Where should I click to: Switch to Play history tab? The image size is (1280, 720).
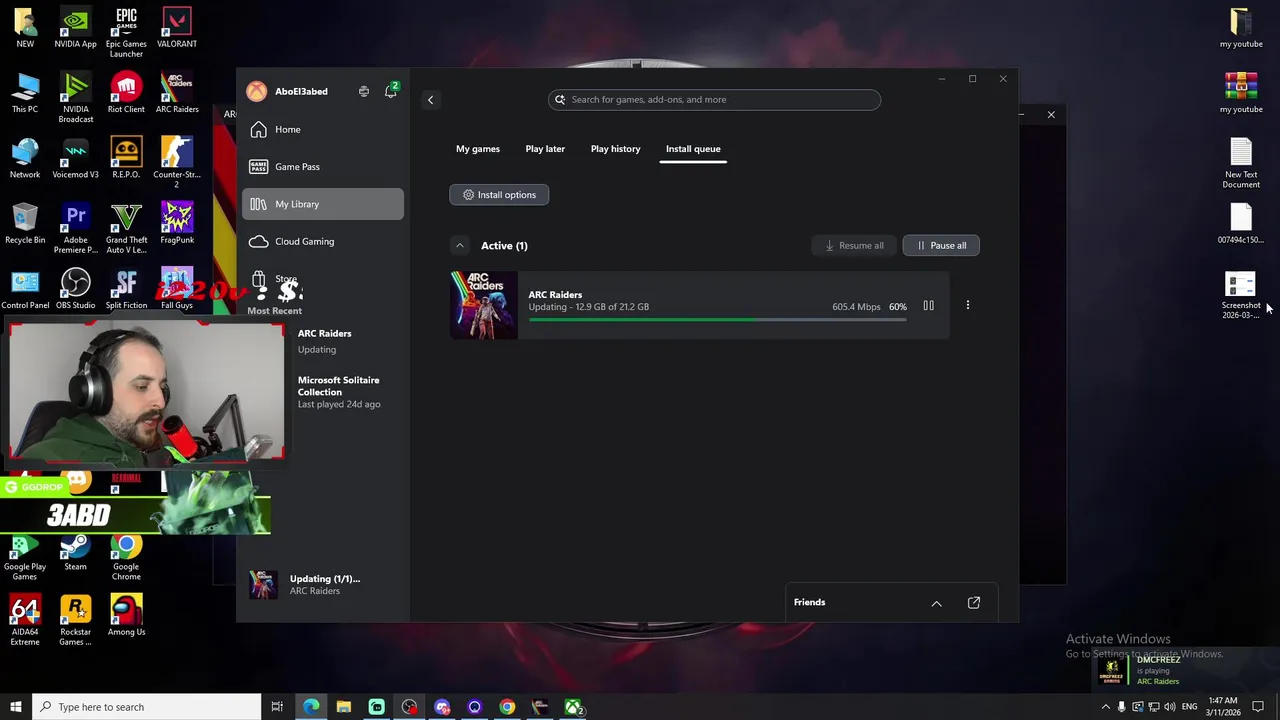coord(615,149)
